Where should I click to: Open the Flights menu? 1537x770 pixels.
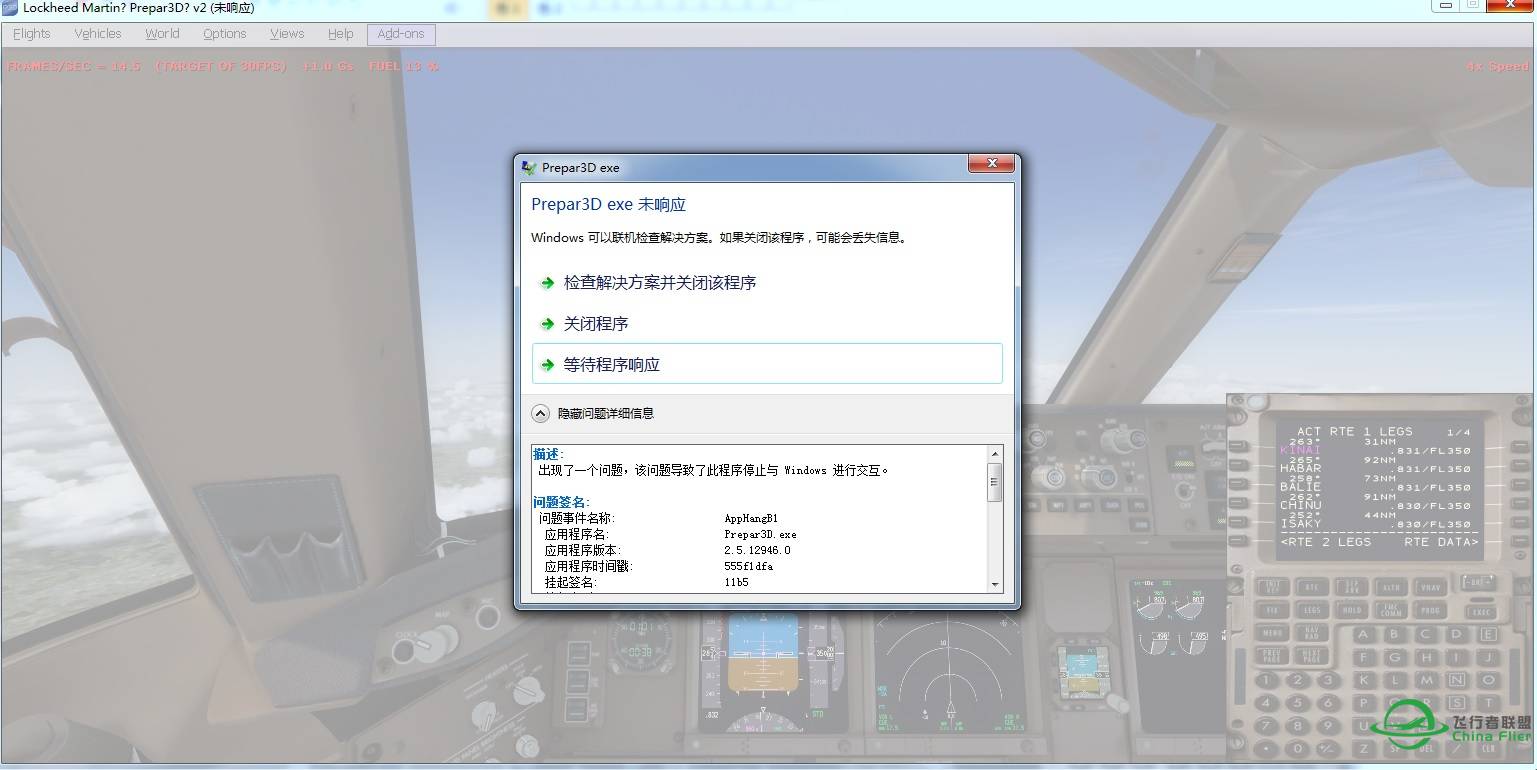[31, 34]
